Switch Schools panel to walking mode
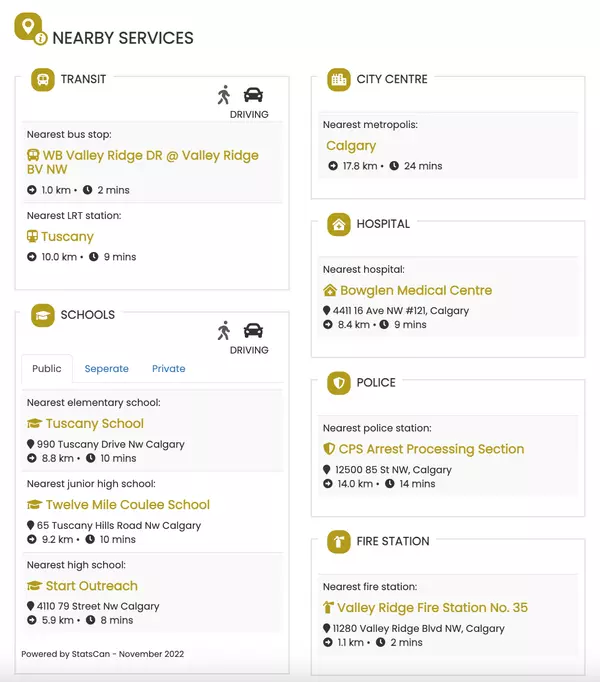600x682 pixels. [224, 331]
